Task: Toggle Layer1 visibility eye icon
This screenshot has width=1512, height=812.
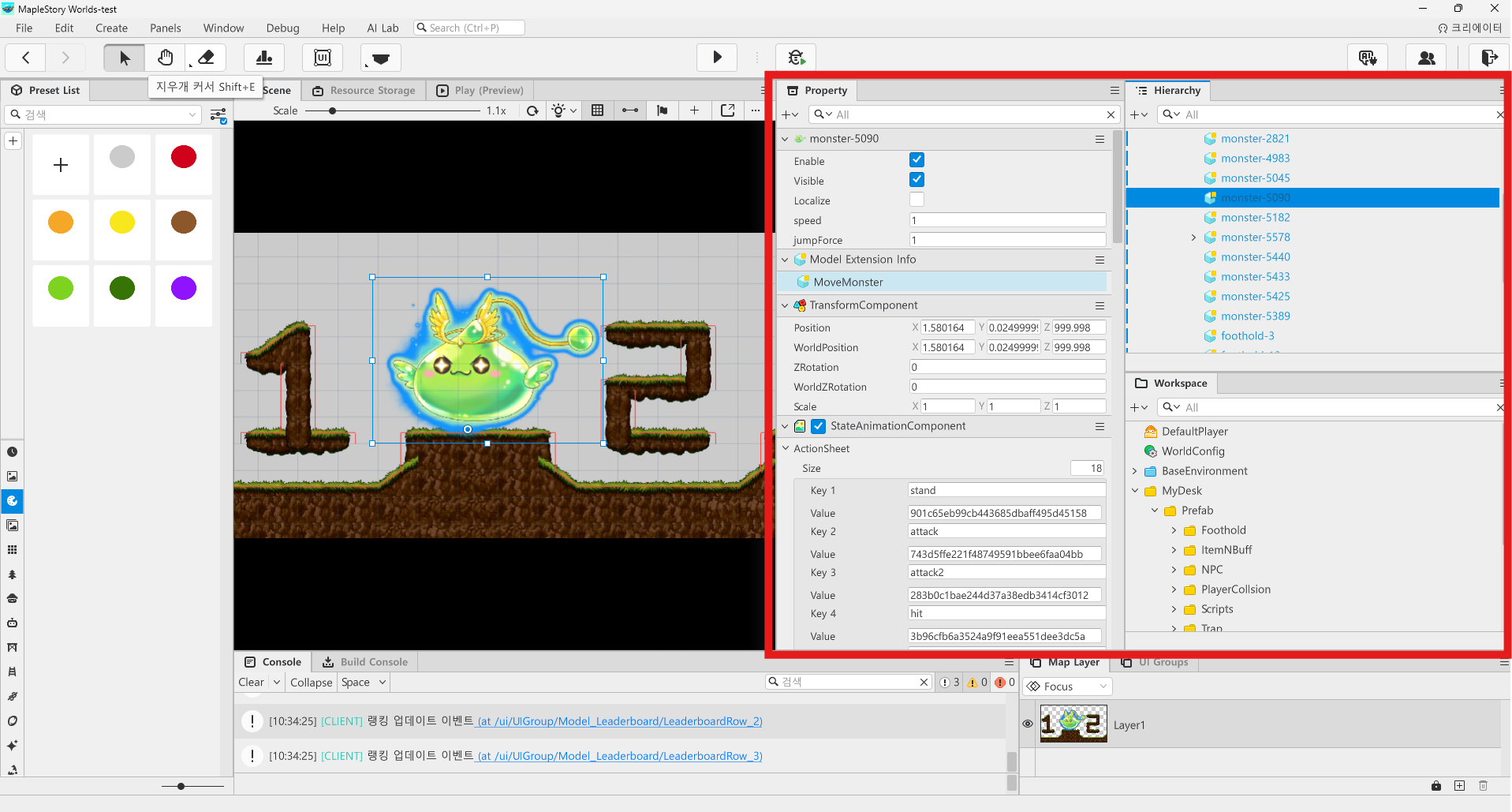Action: click(1028, 724)
